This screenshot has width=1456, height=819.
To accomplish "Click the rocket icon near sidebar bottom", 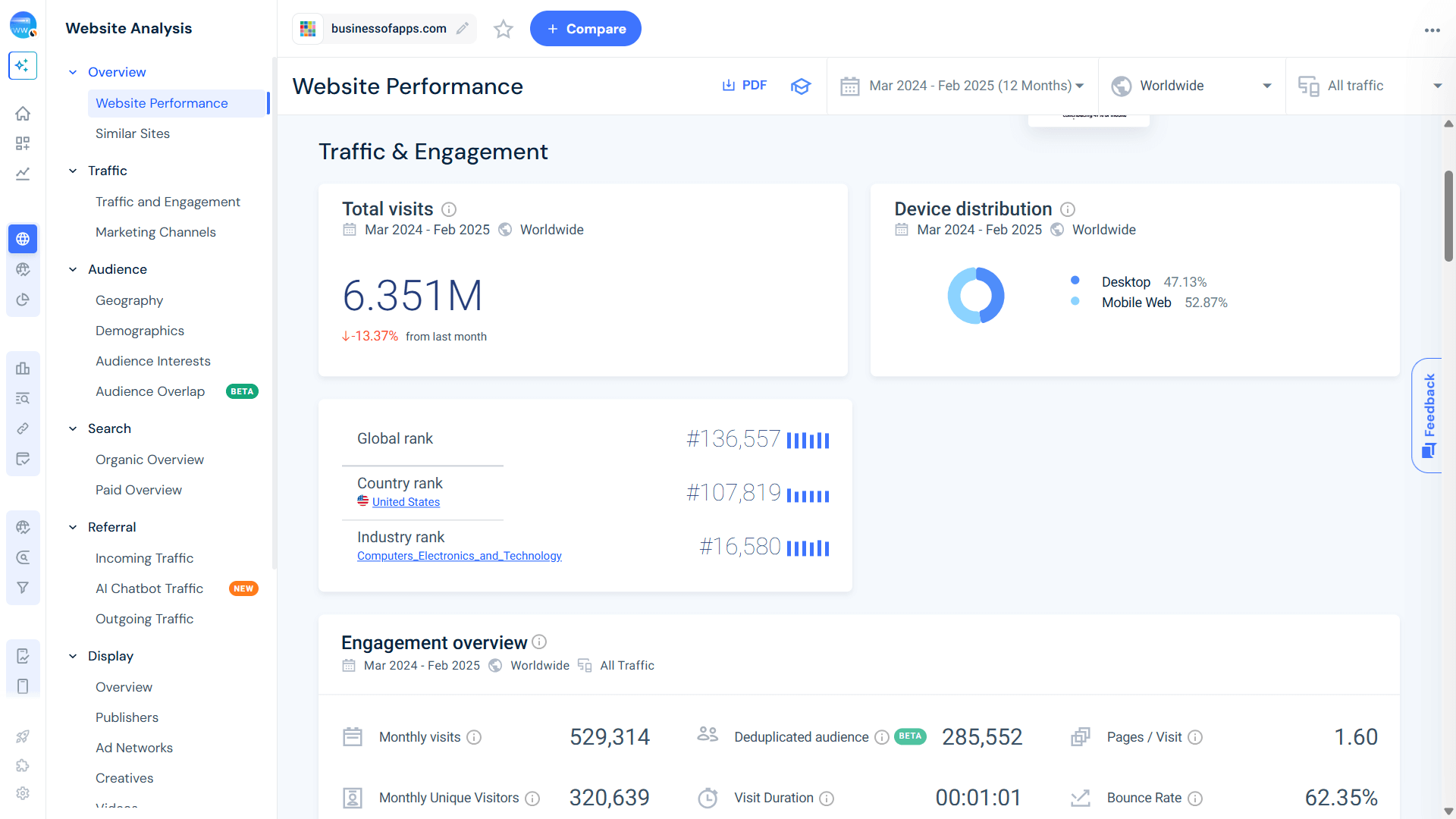I will pos(23,736).
